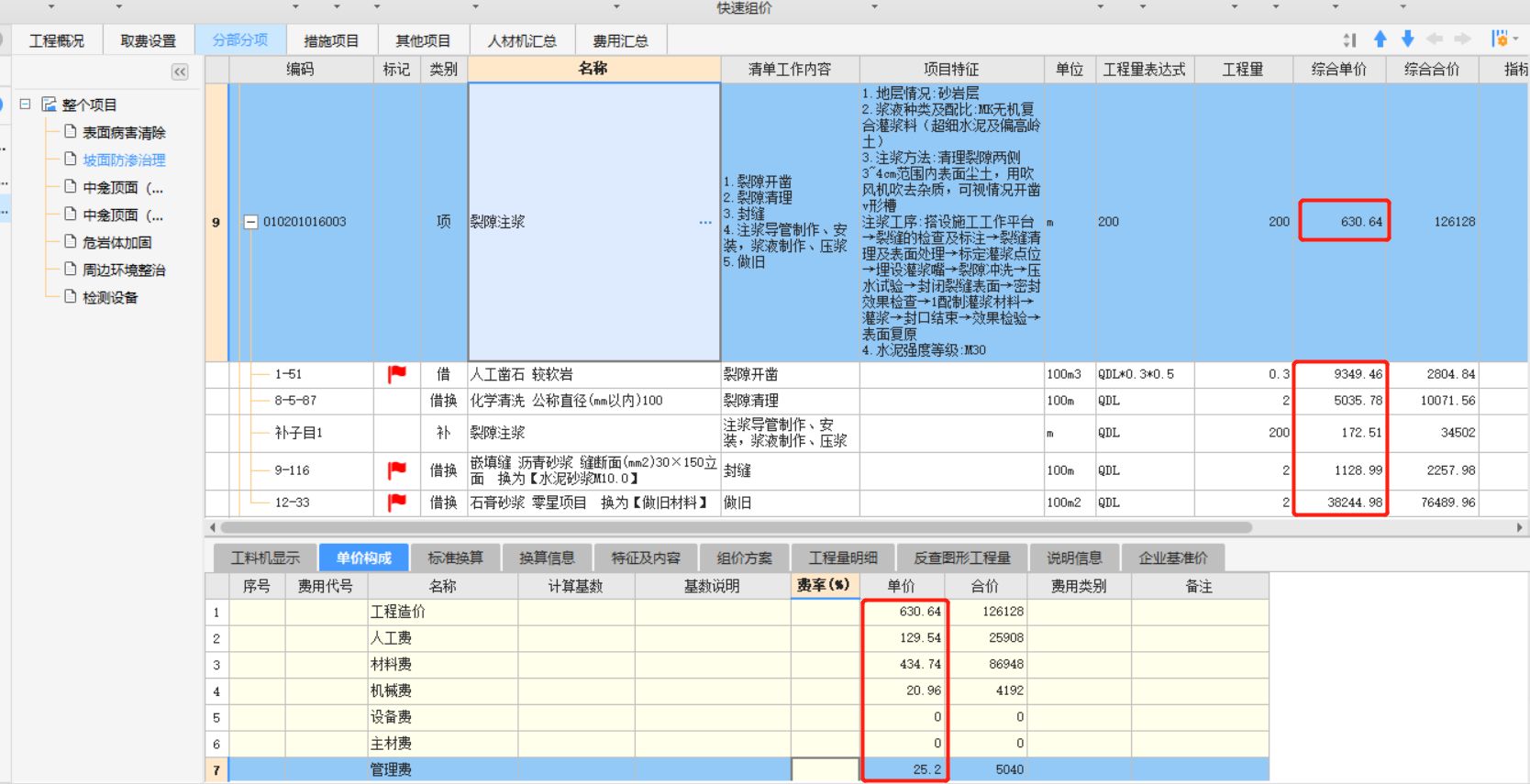Switch to 分部分项 tab

pyautogui.click(x=240, y=40)
